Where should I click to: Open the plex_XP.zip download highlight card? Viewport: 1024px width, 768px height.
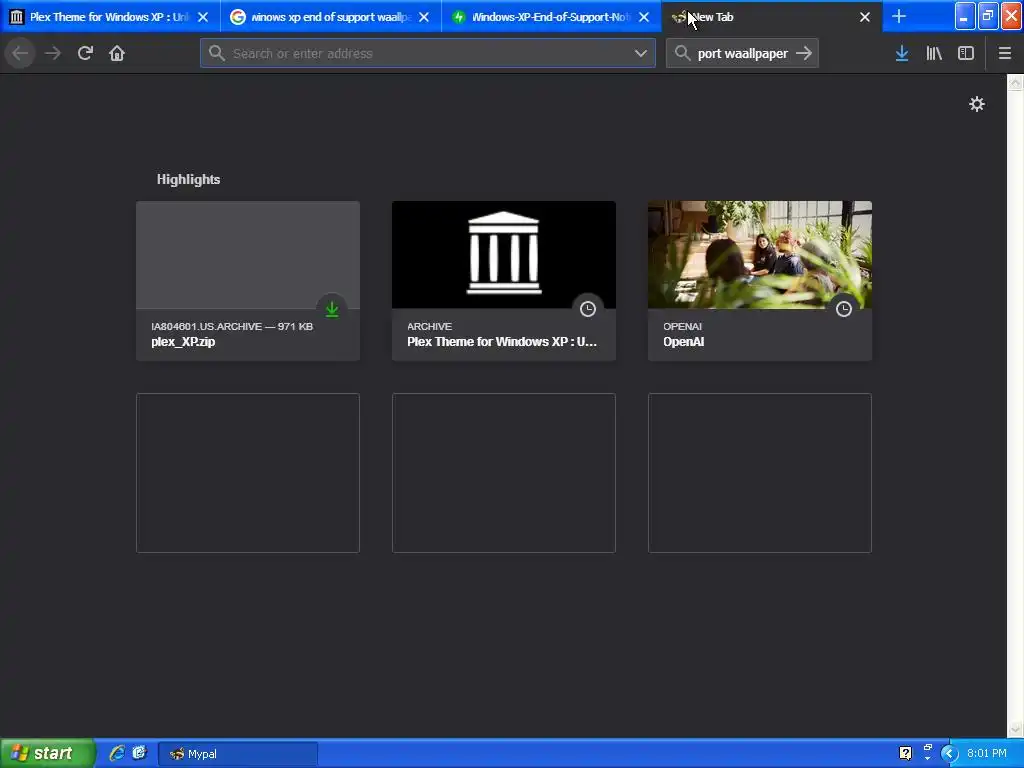[x=248, y=281]
